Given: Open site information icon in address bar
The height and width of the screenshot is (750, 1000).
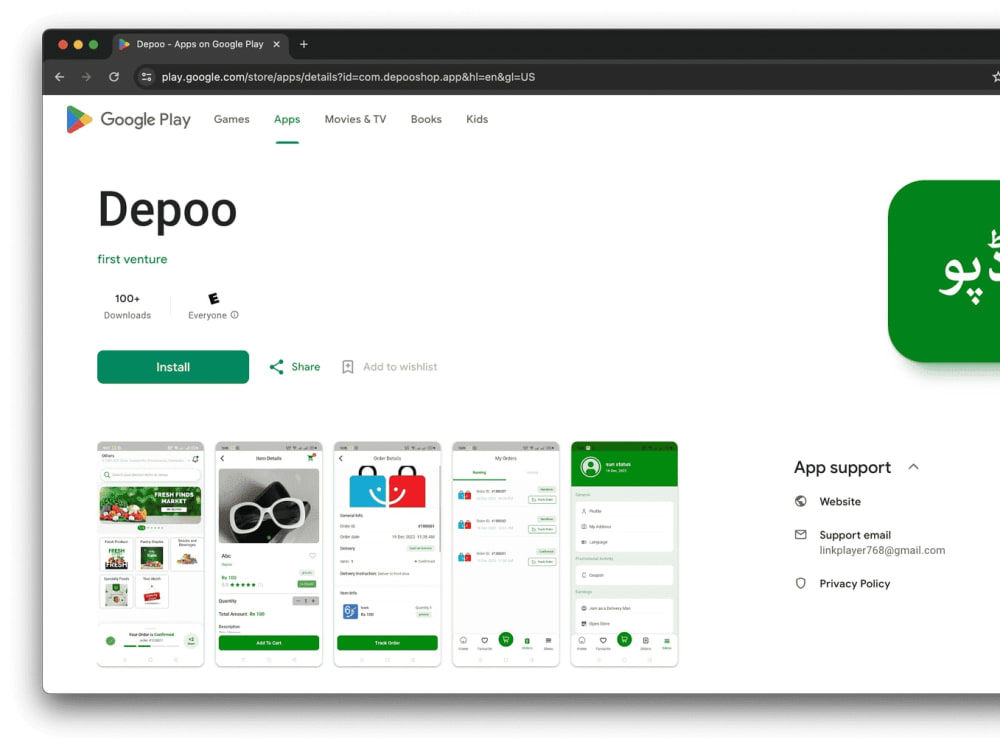Looking at the screenshot, I should (x=146, y=77).
